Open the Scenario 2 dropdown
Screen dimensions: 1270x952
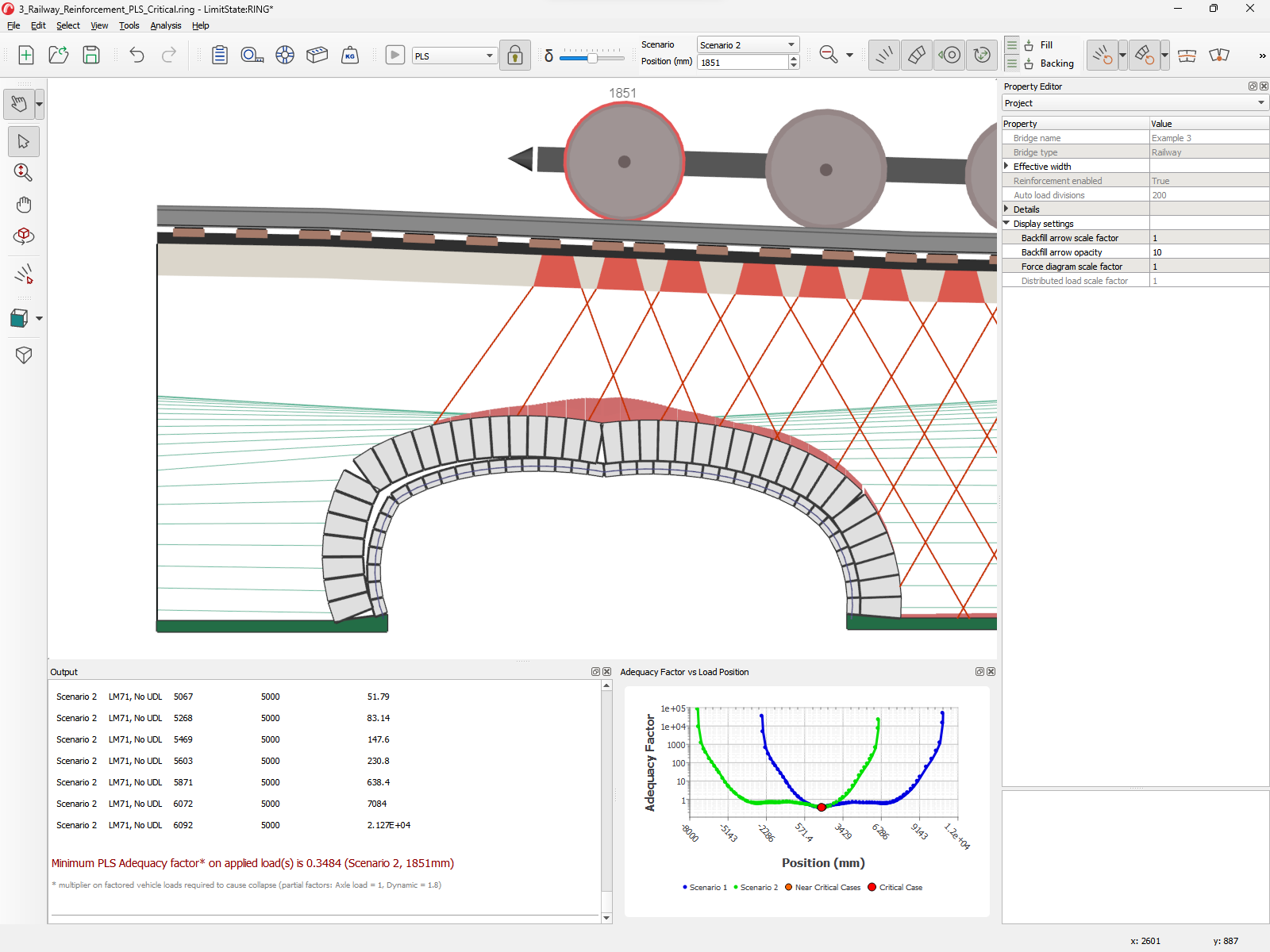click(x=790, y=44)
